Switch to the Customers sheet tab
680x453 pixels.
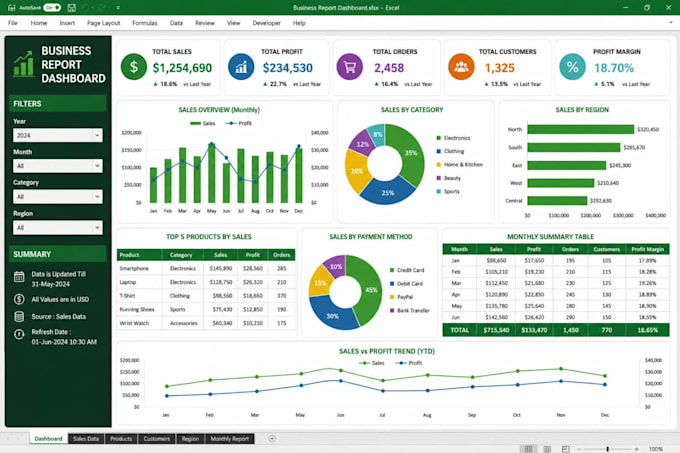pos(157,439)
